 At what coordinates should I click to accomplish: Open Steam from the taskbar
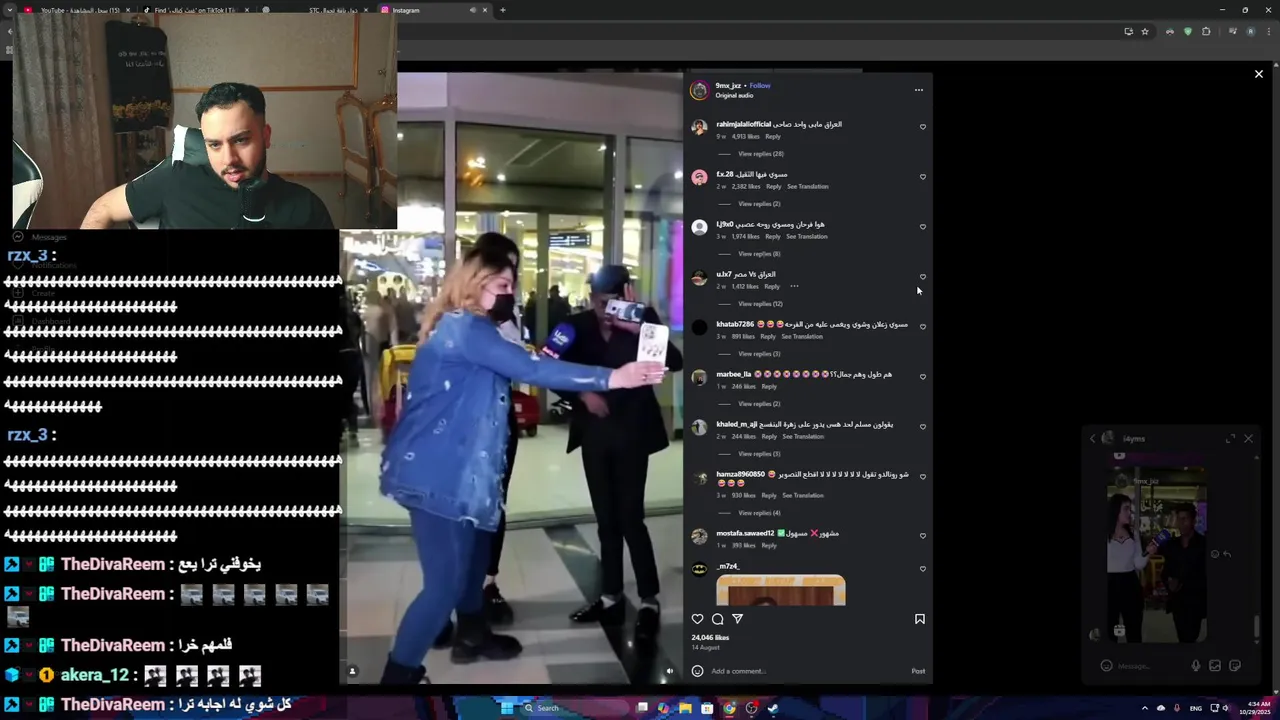(773, 708)
